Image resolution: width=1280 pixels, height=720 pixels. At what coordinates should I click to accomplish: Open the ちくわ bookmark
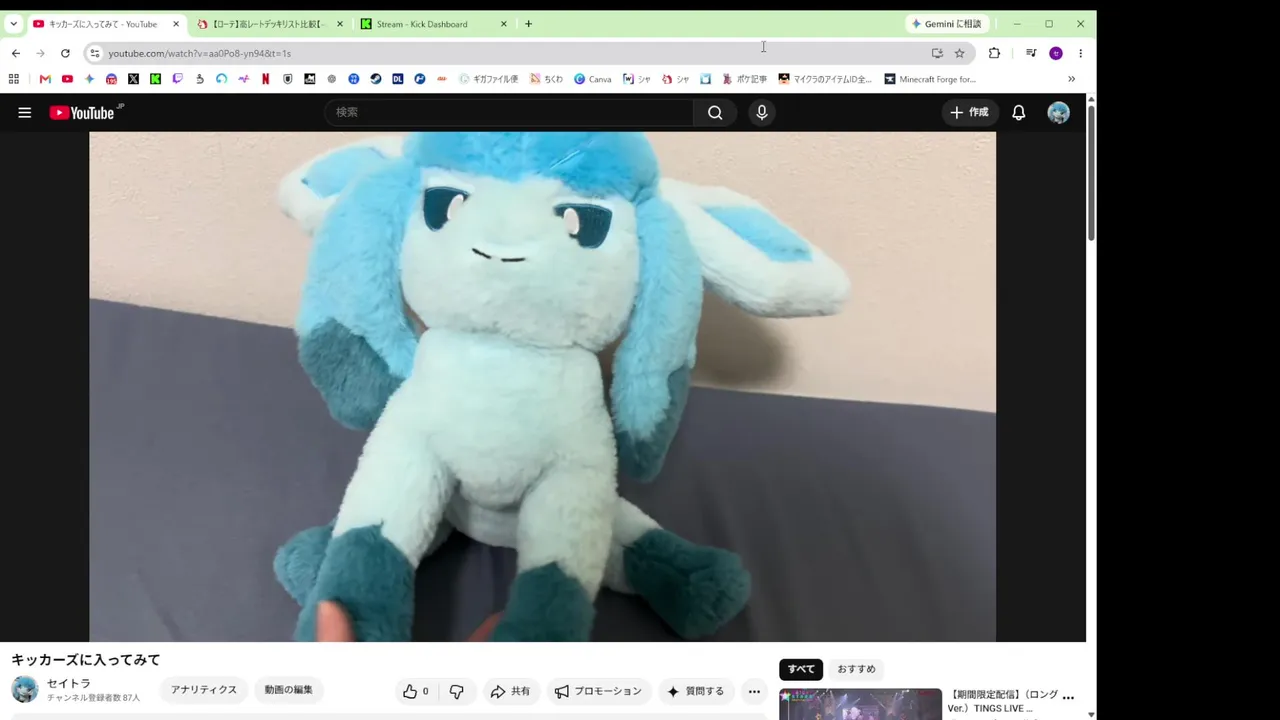(x=546, y=79)
